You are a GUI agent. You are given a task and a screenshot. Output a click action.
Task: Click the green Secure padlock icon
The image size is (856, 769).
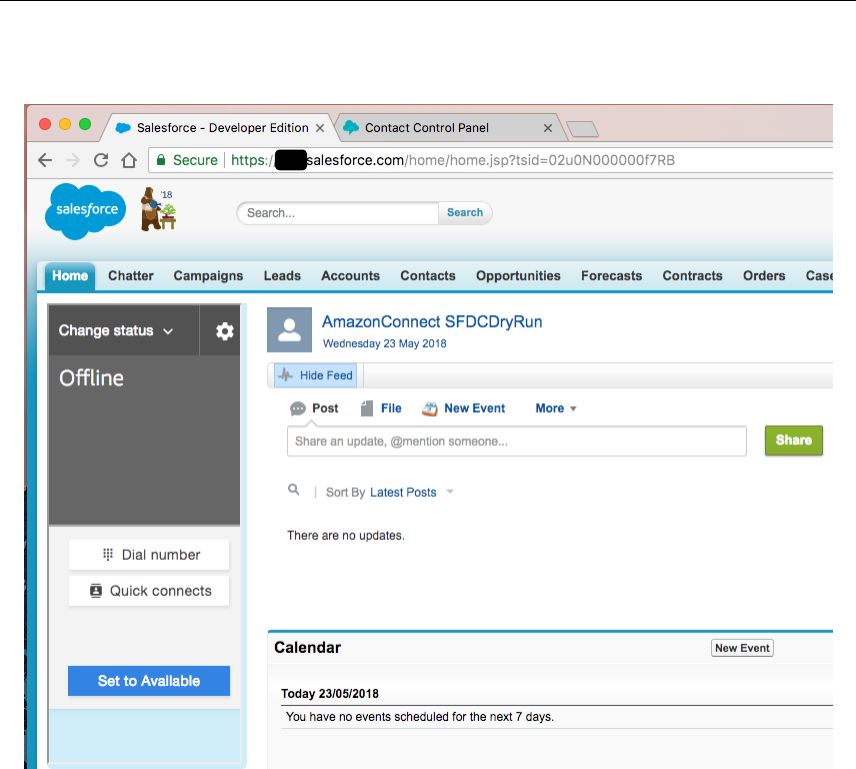click(x=160, y=160)
